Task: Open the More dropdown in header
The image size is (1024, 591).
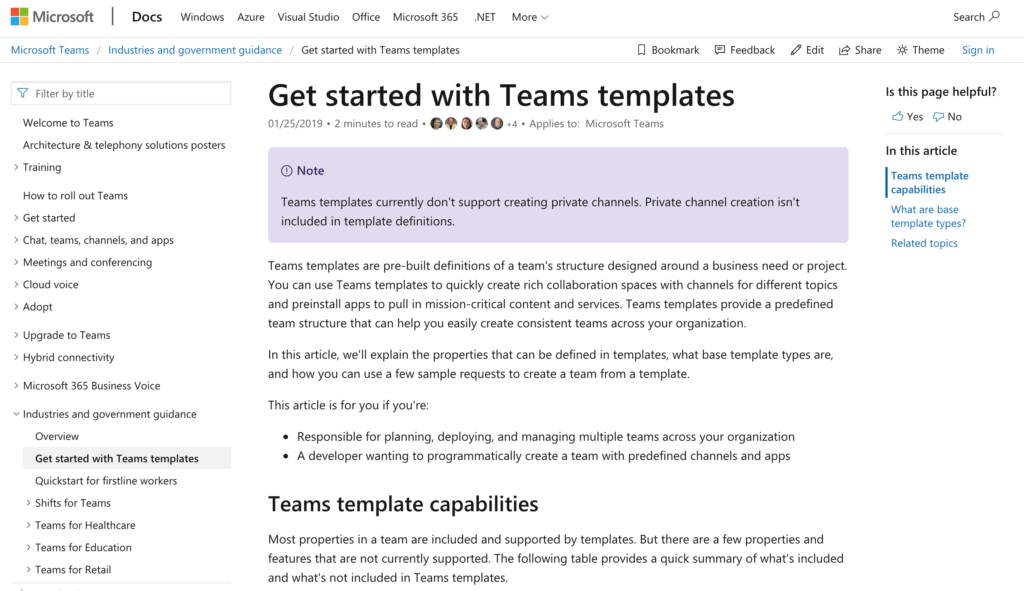Action: 530,17
